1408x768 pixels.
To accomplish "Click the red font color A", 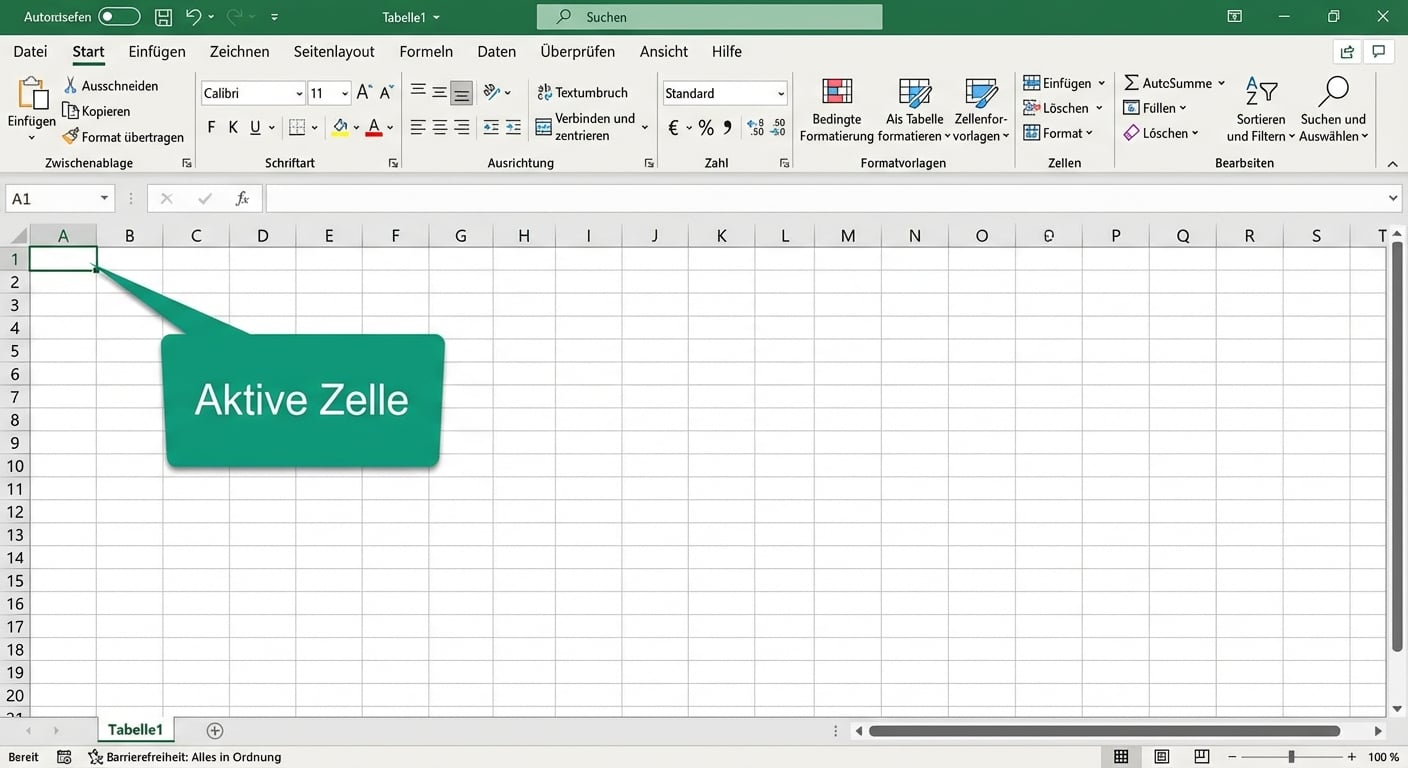I will [374, 128].
